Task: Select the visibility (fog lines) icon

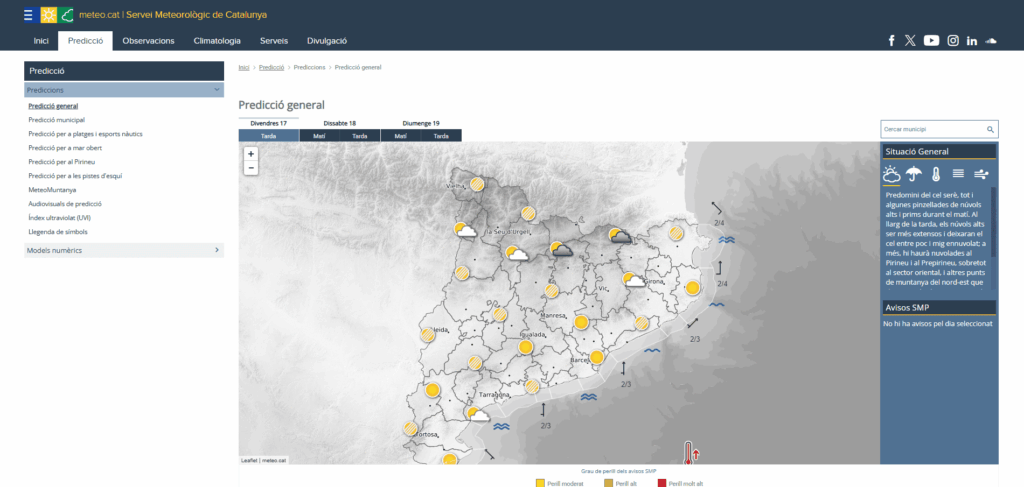Action: (x=958, y=174)
